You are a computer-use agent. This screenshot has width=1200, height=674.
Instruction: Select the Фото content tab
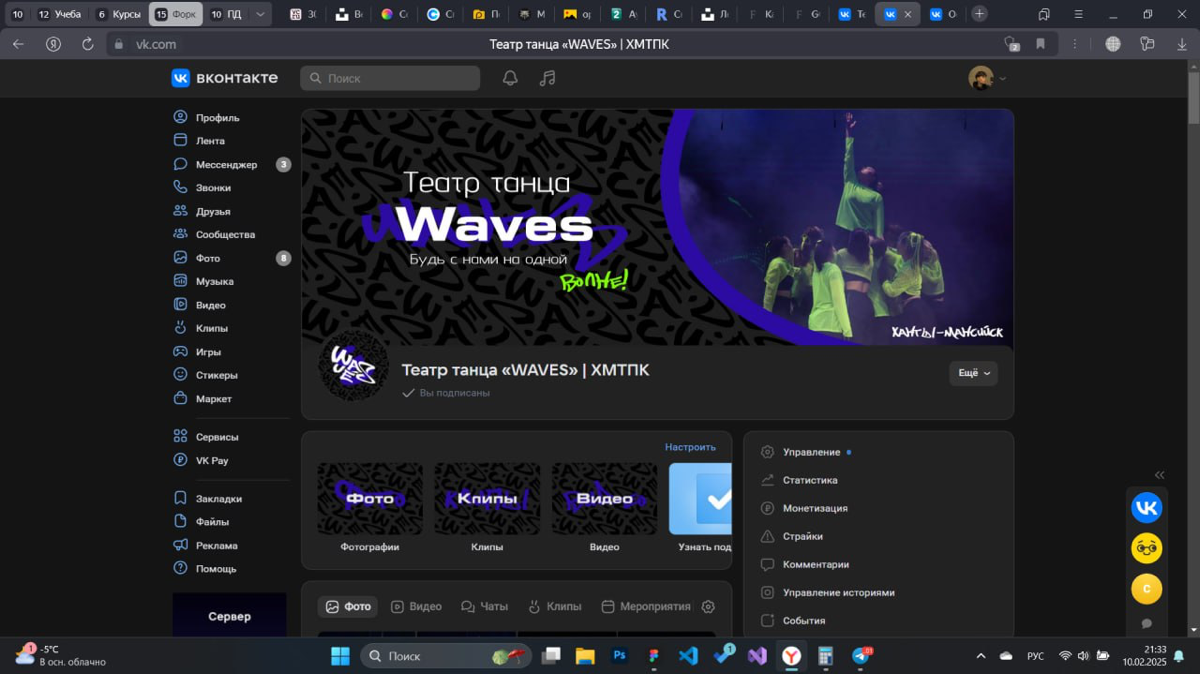pos(348,607)
